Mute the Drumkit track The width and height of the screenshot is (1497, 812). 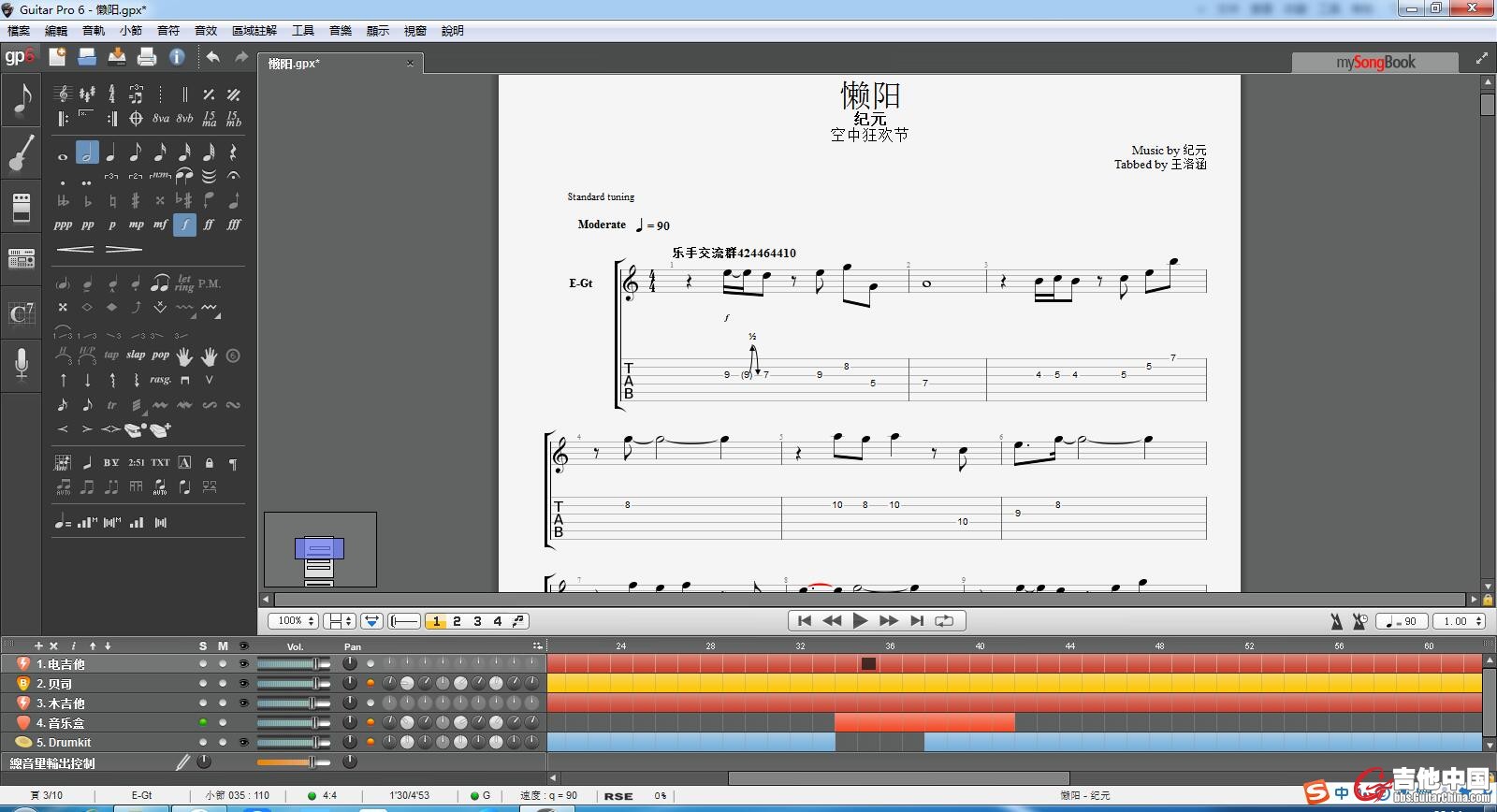pyautogui.click(x=223, y=743)
